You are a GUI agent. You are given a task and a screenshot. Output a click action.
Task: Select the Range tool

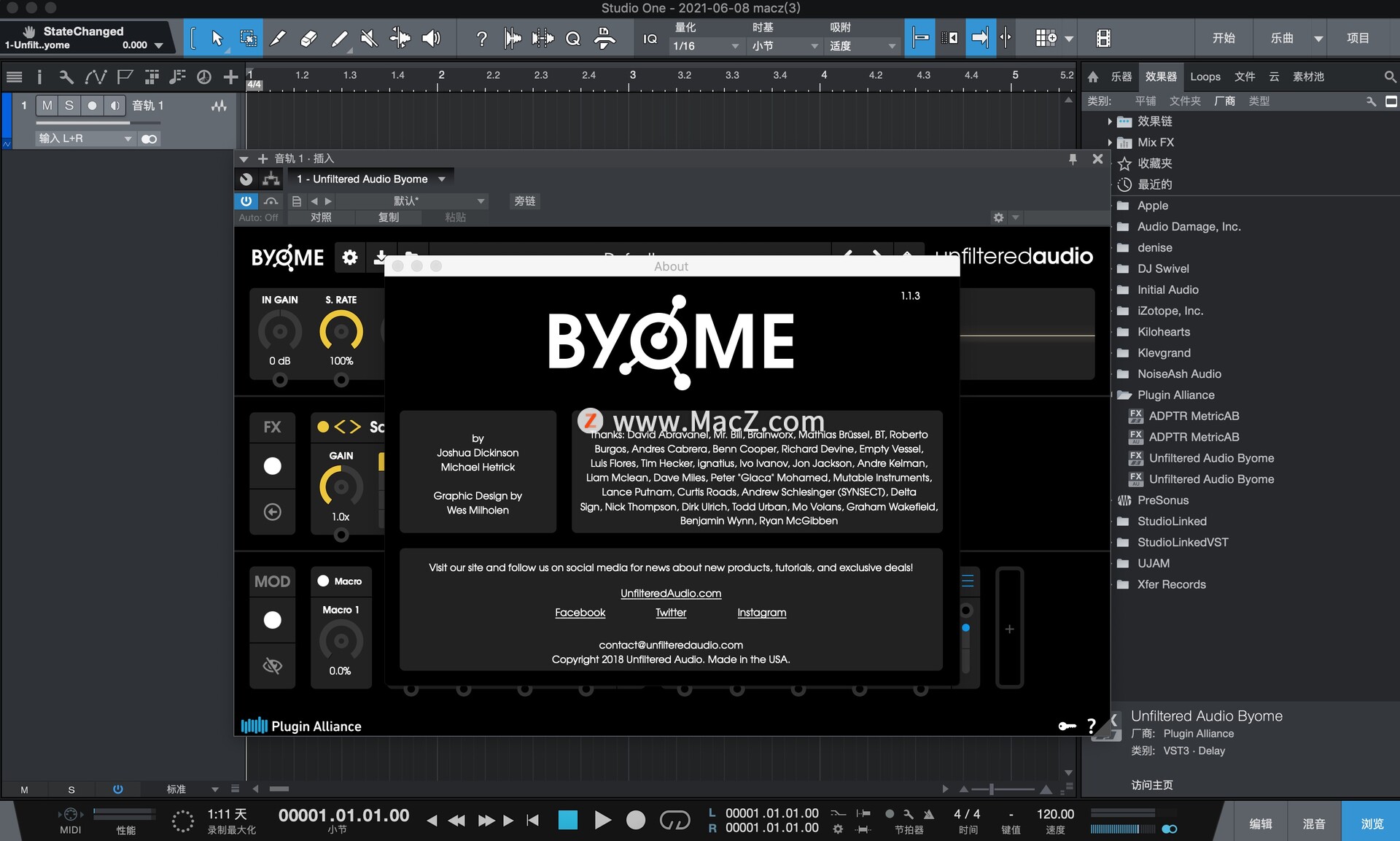(248, 38)
